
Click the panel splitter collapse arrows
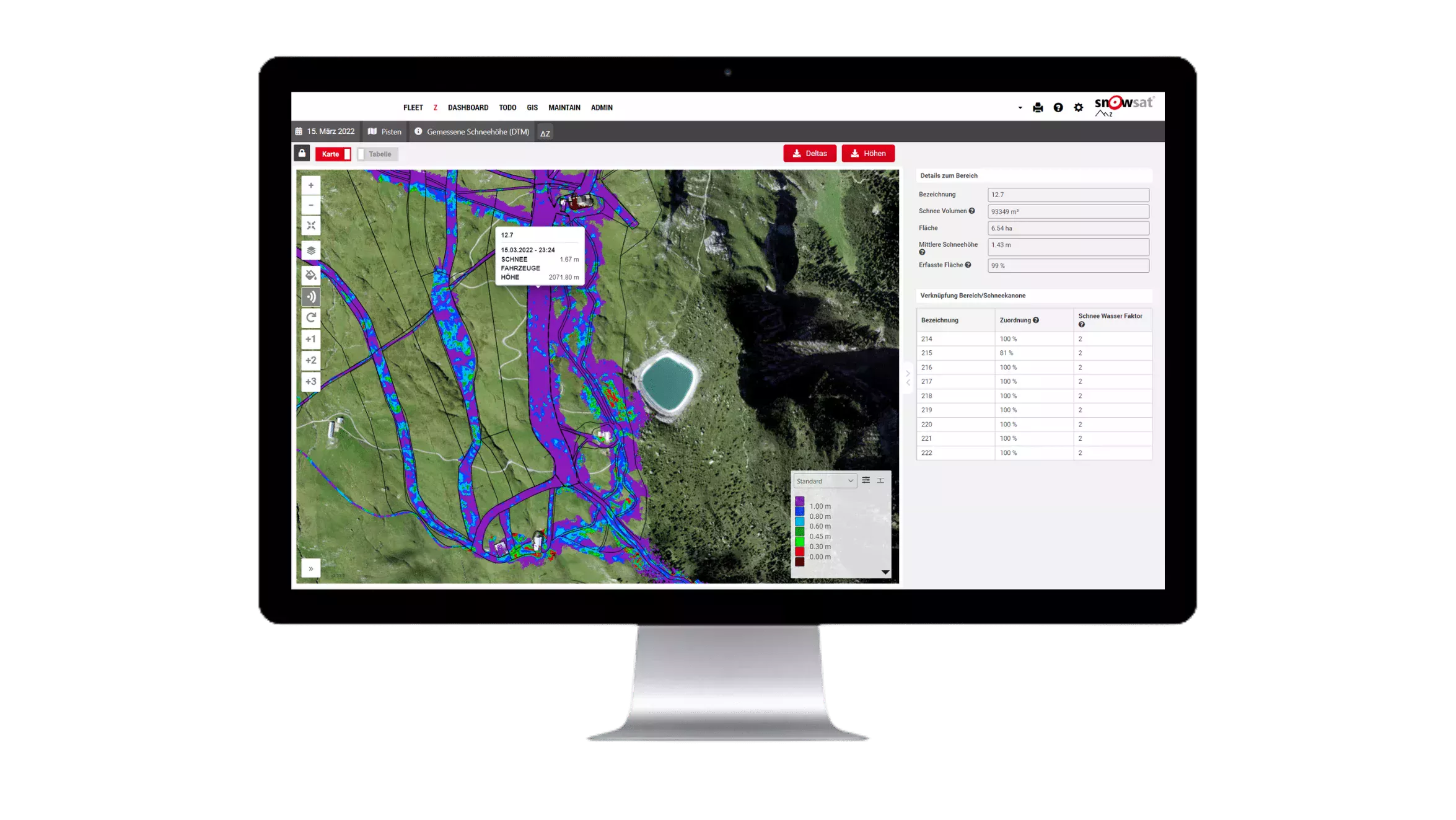pos(908,378)
